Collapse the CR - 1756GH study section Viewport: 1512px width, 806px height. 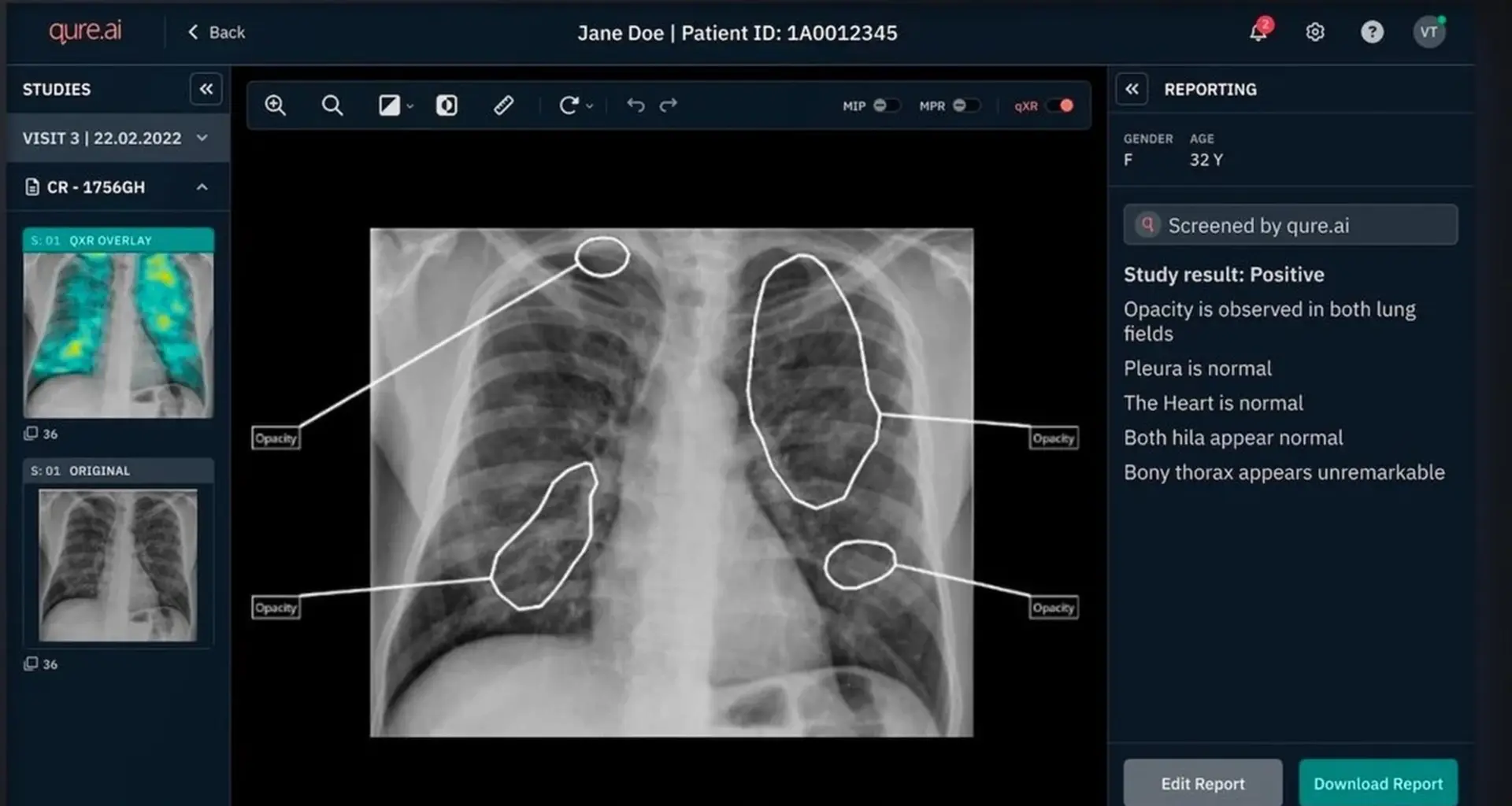(x=202, y=187)
